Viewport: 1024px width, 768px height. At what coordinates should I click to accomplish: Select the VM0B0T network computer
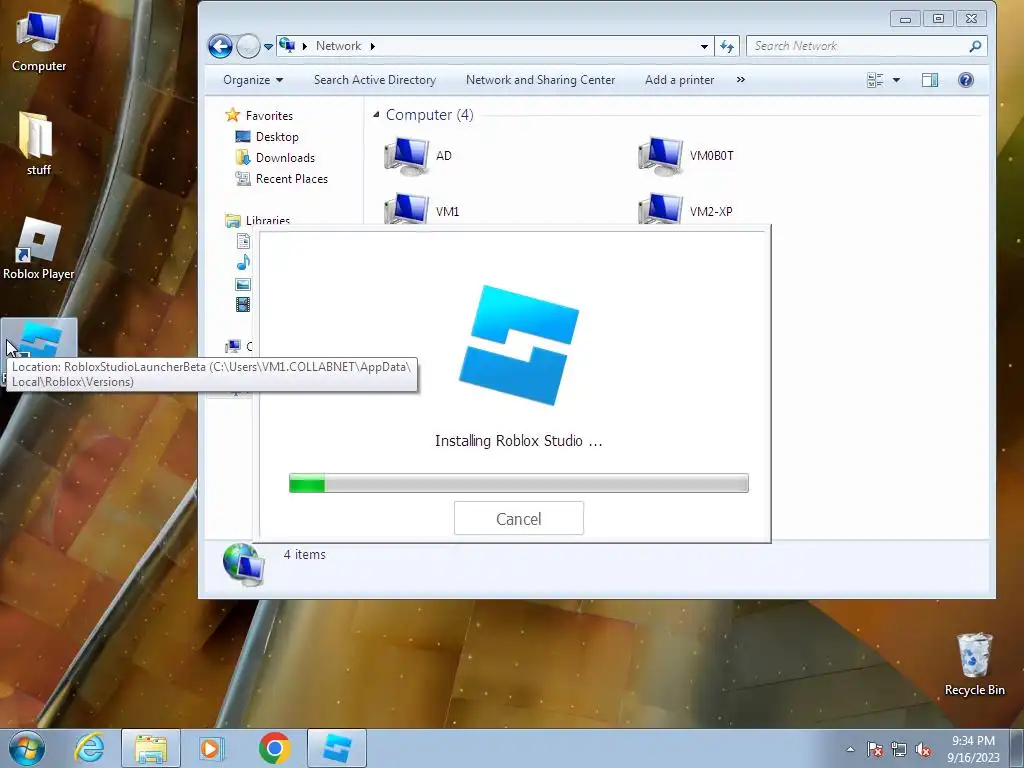coord(686,156)
